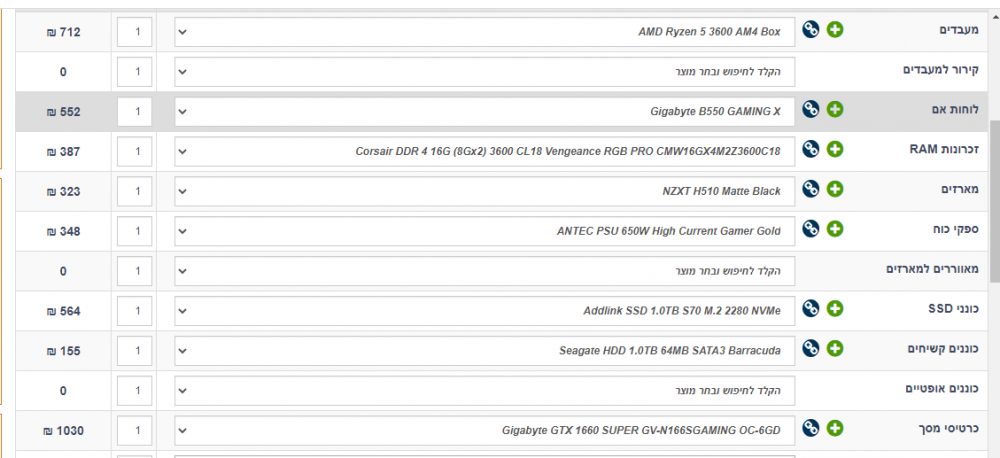Screen dimensions: 1000x458
Task: Click the quantity field in the כוננים קשיחים row
Action: 135,351
